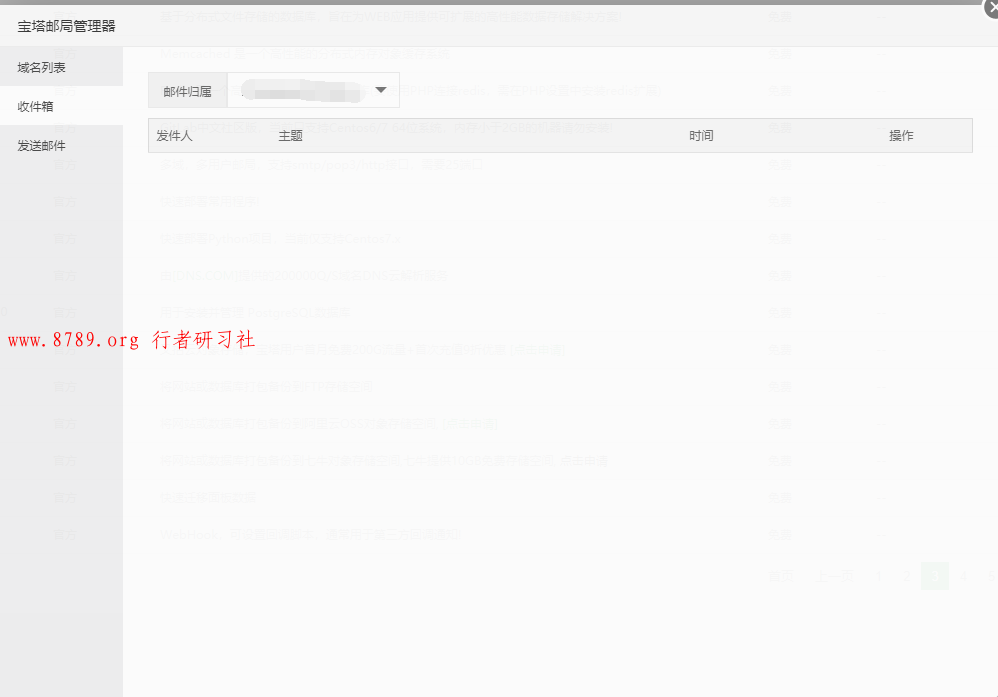Expand the 邮件归属 dropdown arrow
Screen dimensions: 998x697
click(x=381, y=90)
